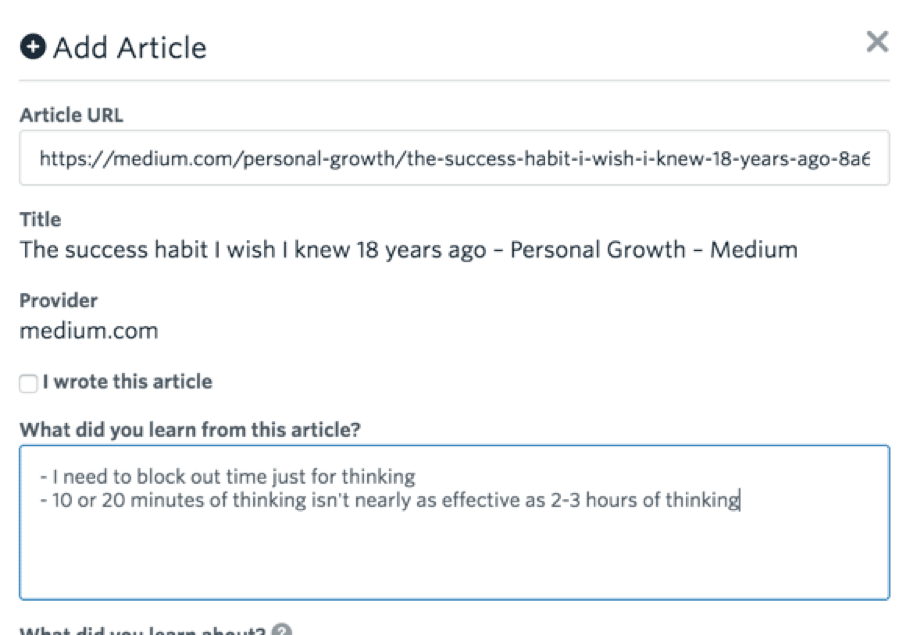
Task: Focus the Article URL input field
Action: tap(454, 158)
